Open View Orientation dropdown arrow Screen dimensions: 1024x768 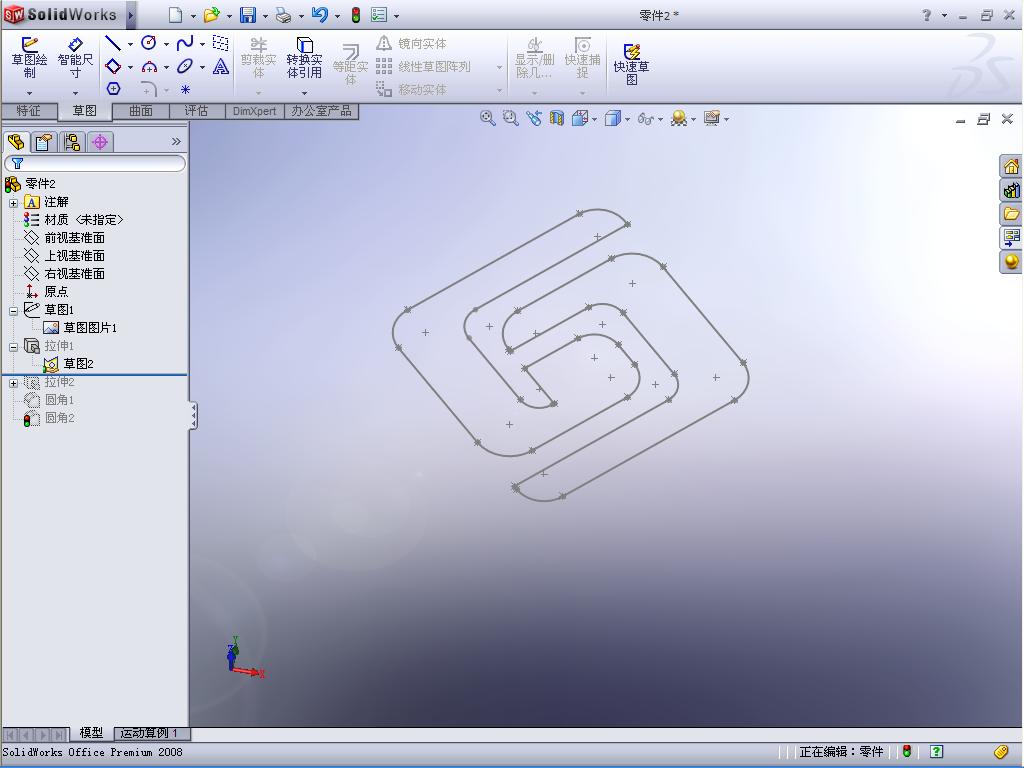(594, 119)
